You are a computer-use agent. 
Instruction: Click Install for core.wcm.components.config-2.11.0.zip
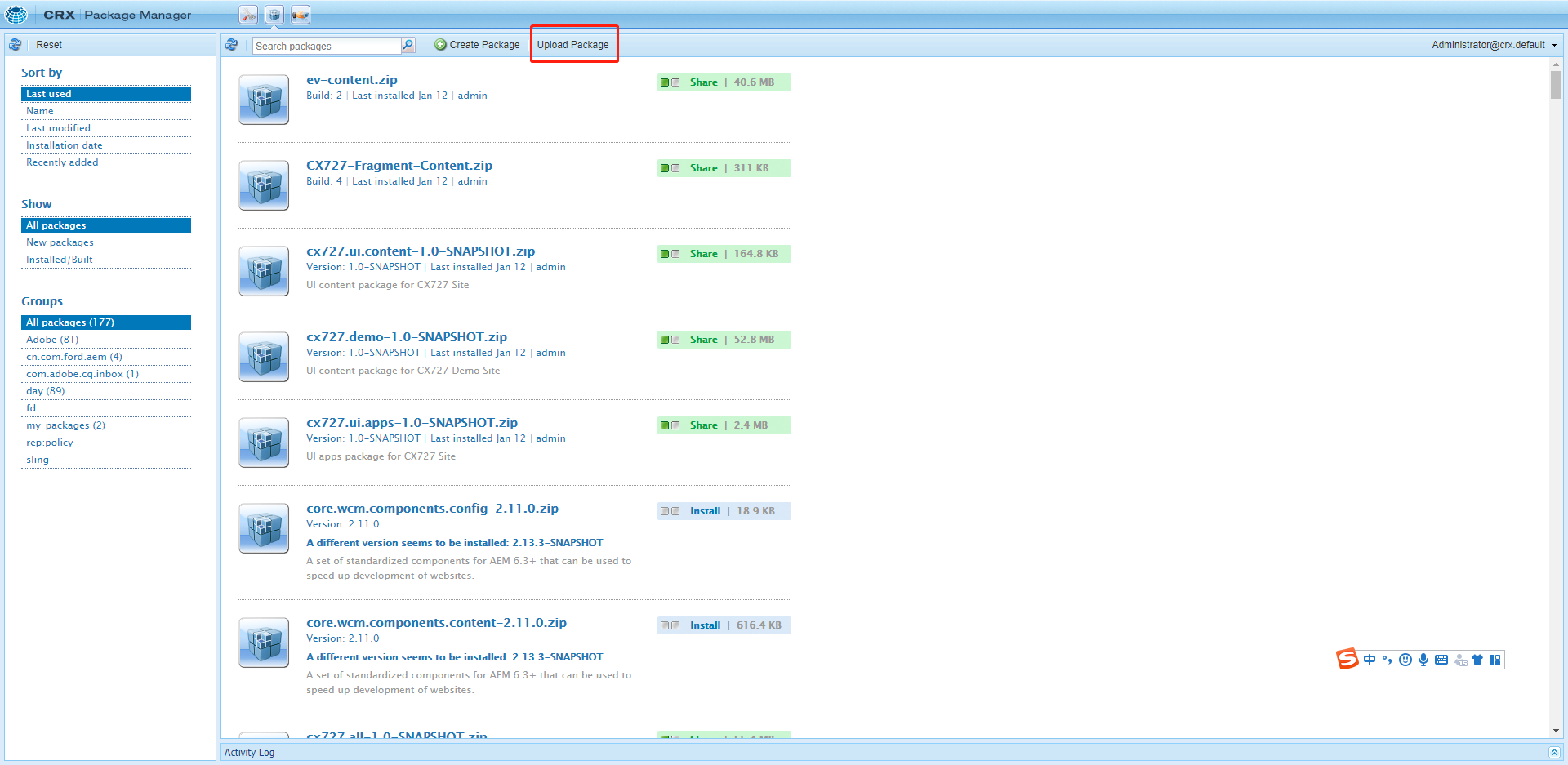click(x=705, y=511)
